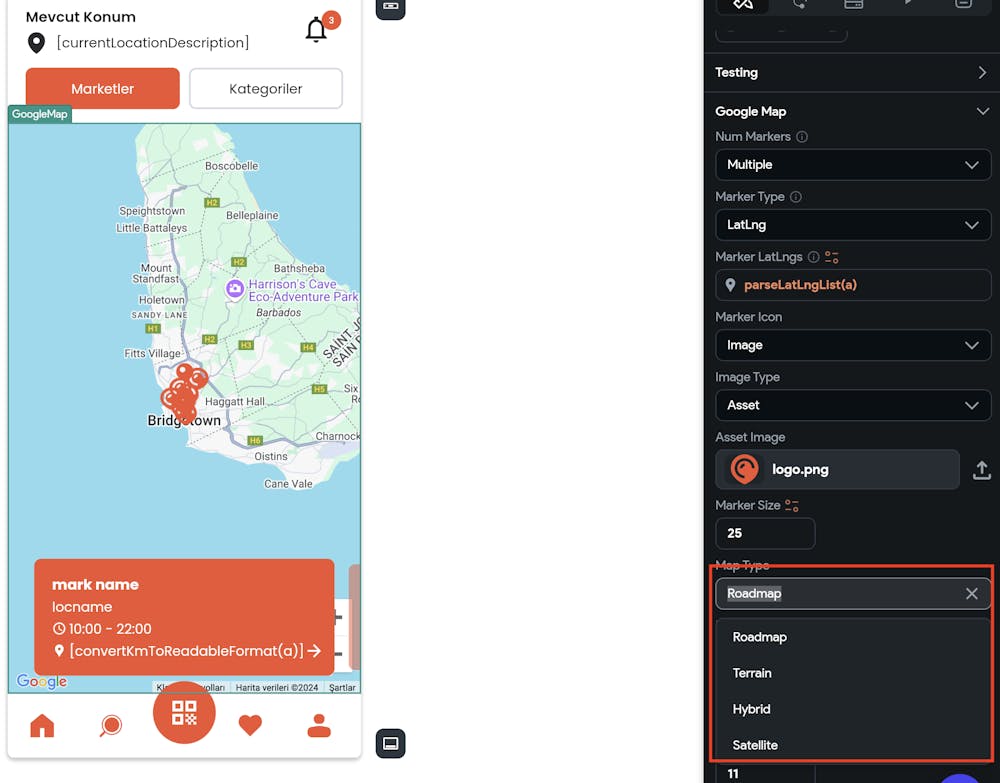
Task: Open variable settings icon beside Marker Size
Action: pos(791,506)
